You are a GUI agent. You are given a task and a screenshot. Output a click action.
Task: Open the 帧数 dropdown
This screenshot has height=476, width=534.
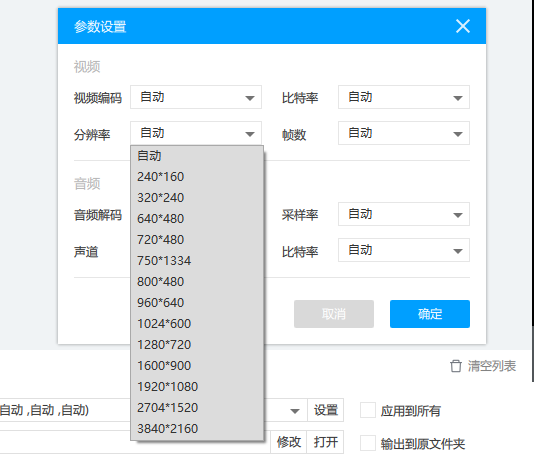point(404,133)
